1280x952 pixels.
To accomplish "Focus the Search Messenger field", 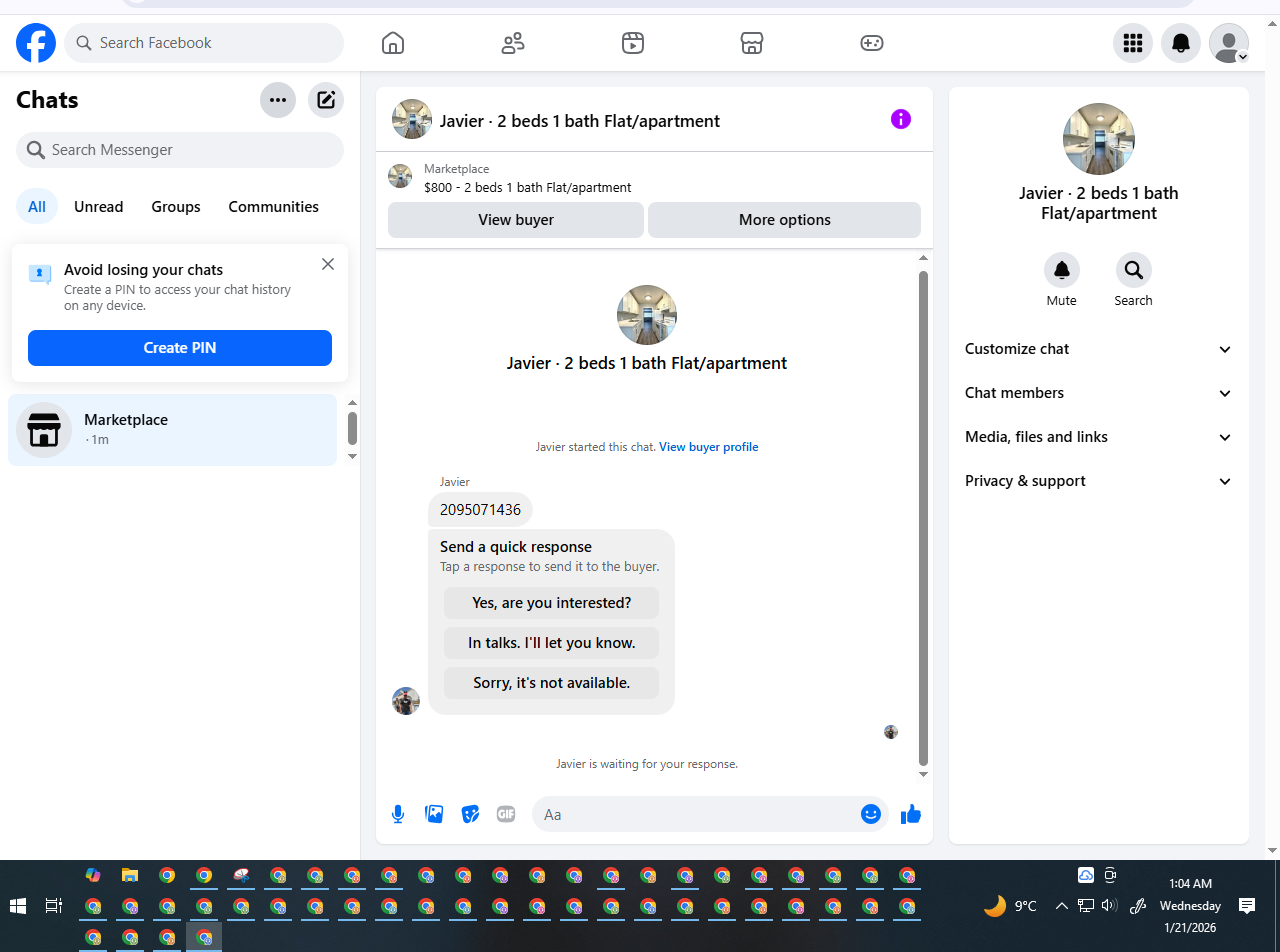I will pyautogui.click(x=180, y=150).
